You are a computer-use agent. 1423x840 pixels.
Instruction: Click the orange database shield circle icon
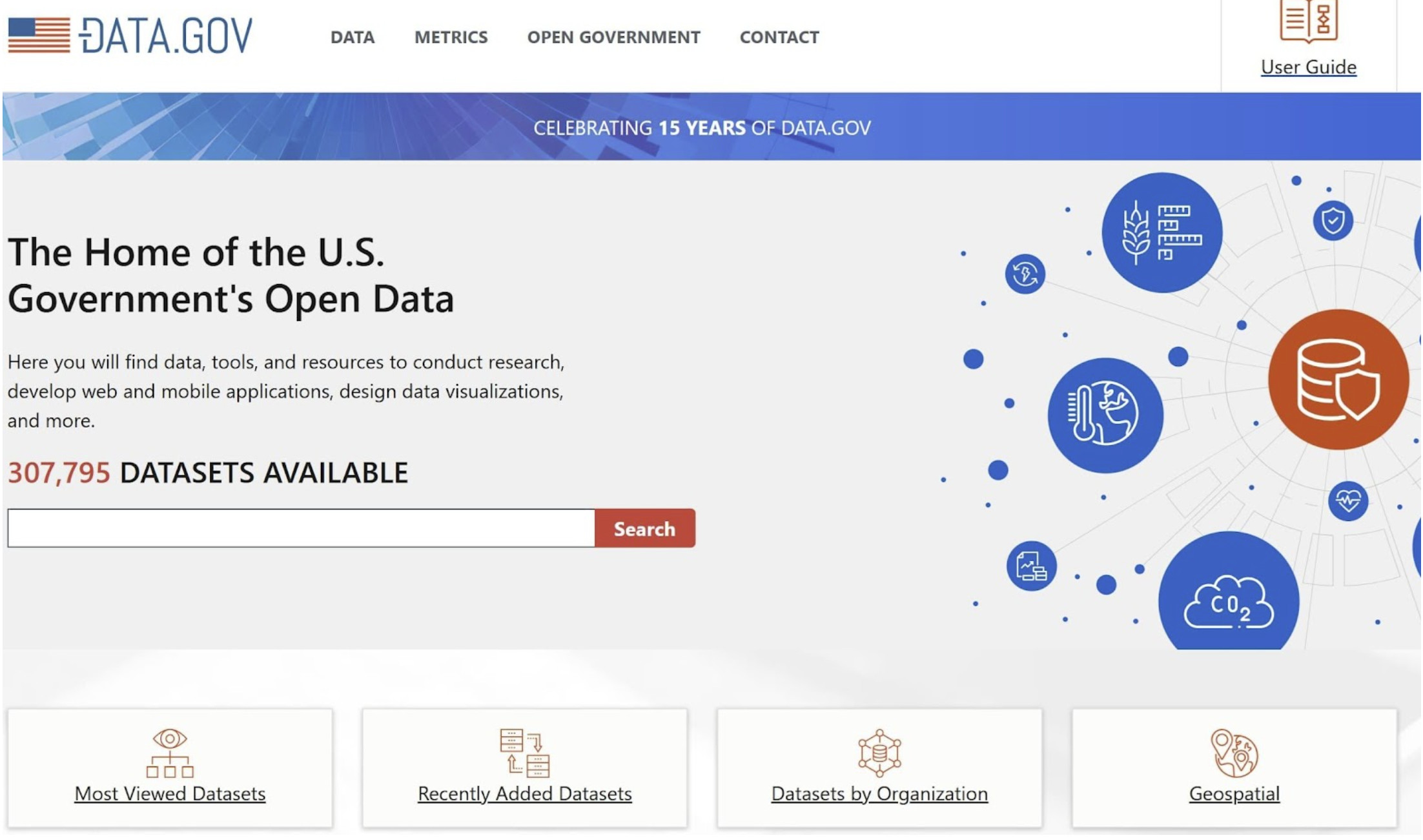(x=1338, y=380)
